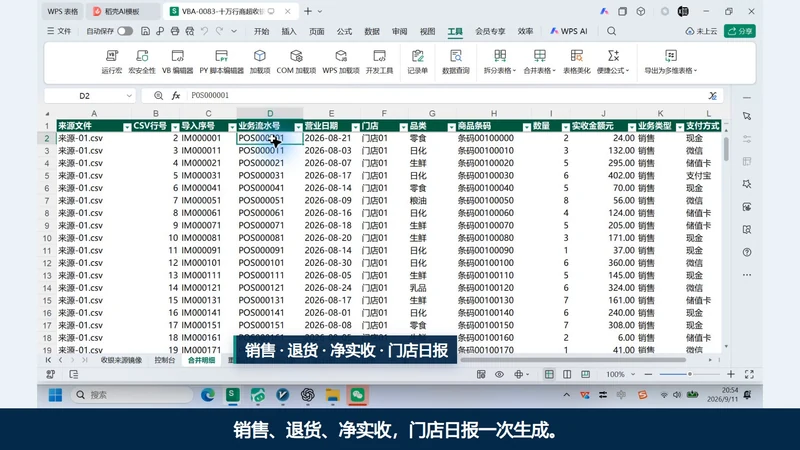Click the save icon in quick toolbar
Image resolution: width=800 pixels, height=450 pixels.
click(145, 31)
